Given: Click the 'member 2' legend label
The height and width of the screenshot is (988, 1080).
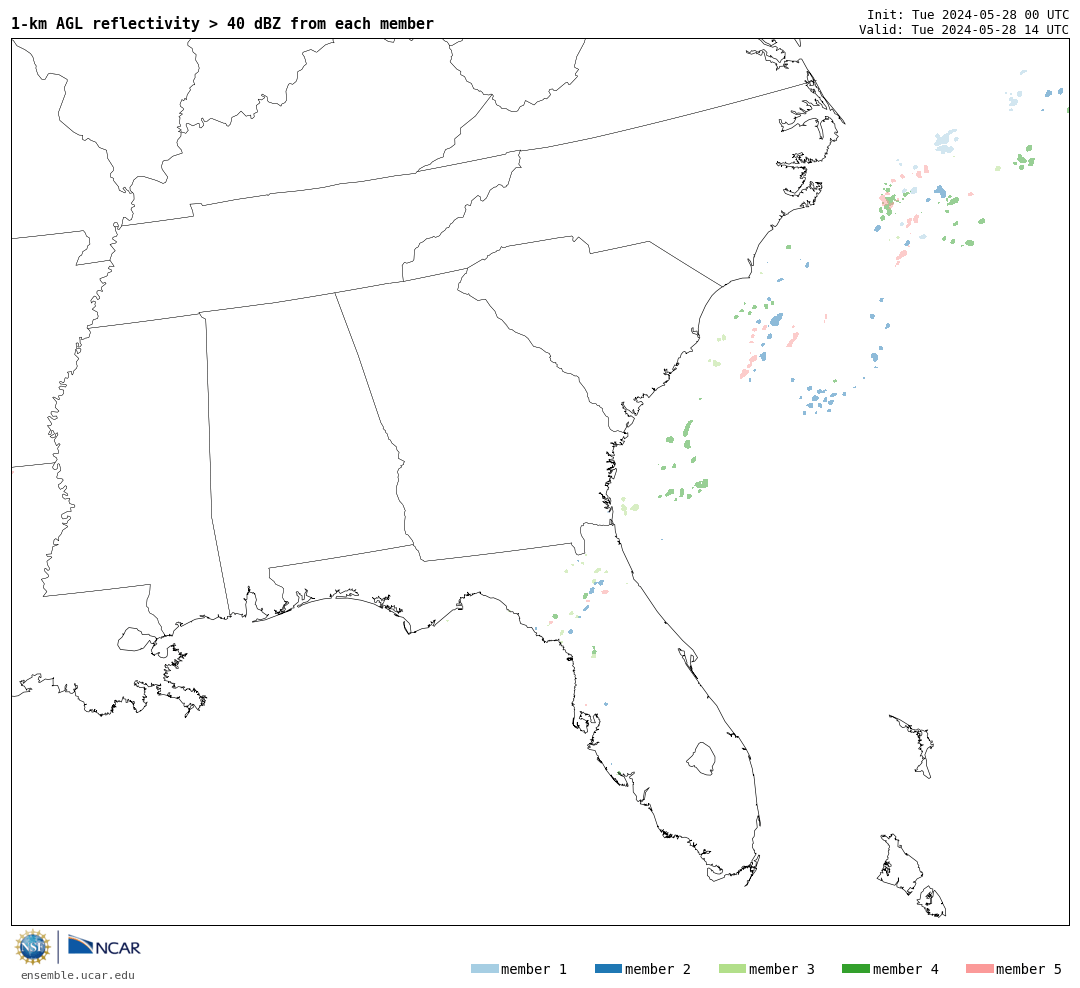Looking at the screenshot, I should [658, 969].
